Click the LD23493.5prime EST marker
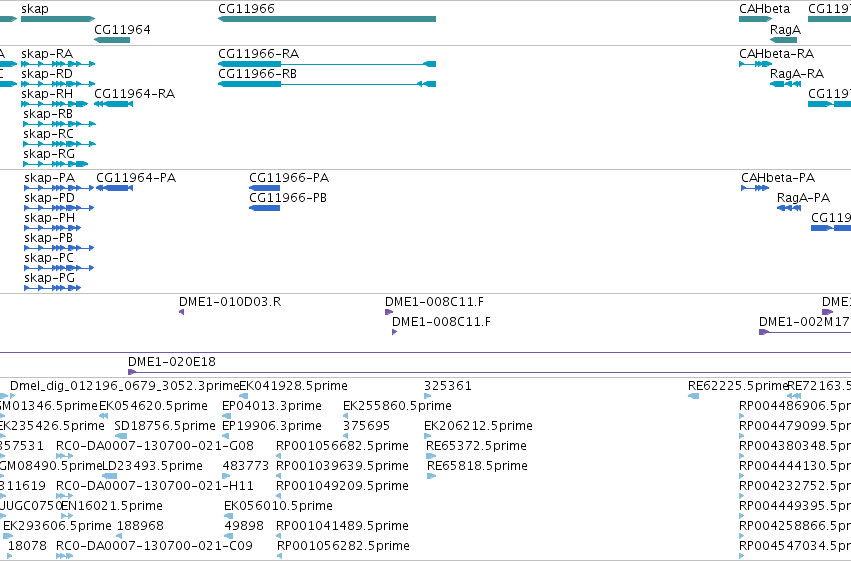The width and height of the screenshot is (851, 561). tap(110, 476)
